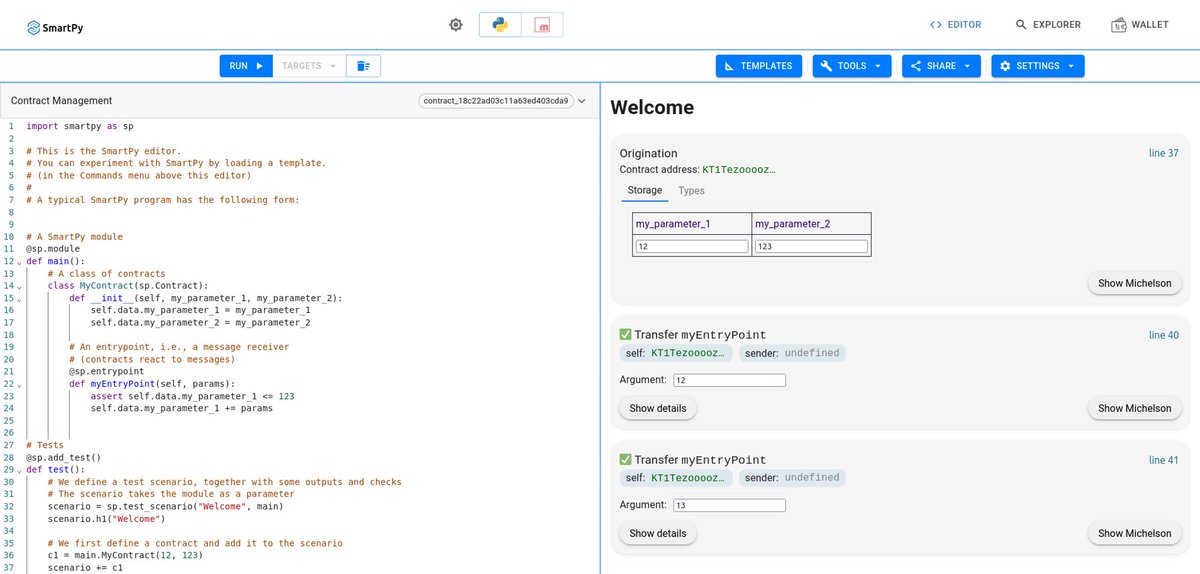Open the Templates list
The image size is (1200, 574).
click(x=759, y=66)
